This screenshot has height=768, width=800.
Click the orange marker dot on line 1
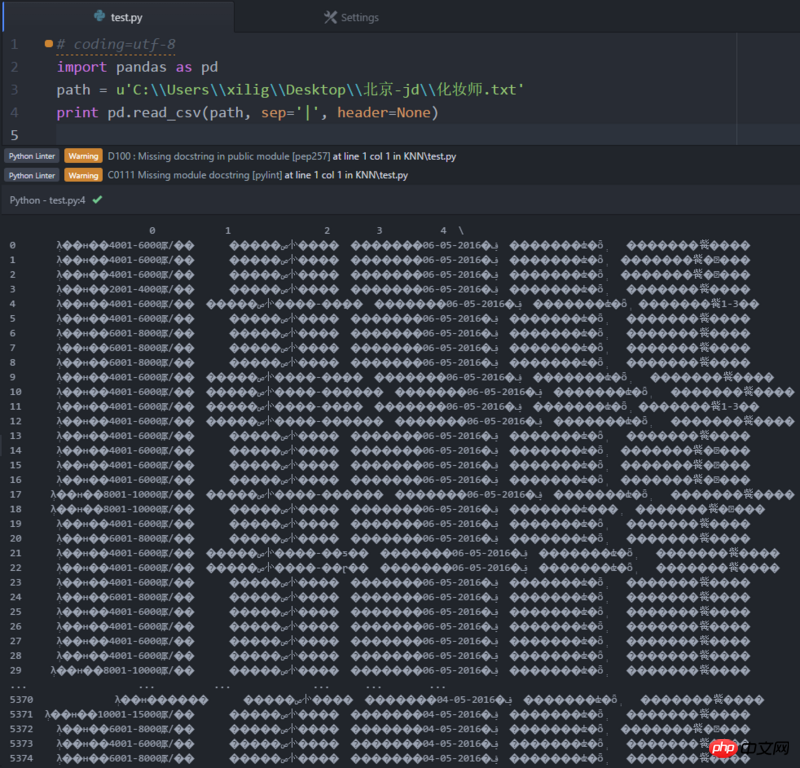48,44
